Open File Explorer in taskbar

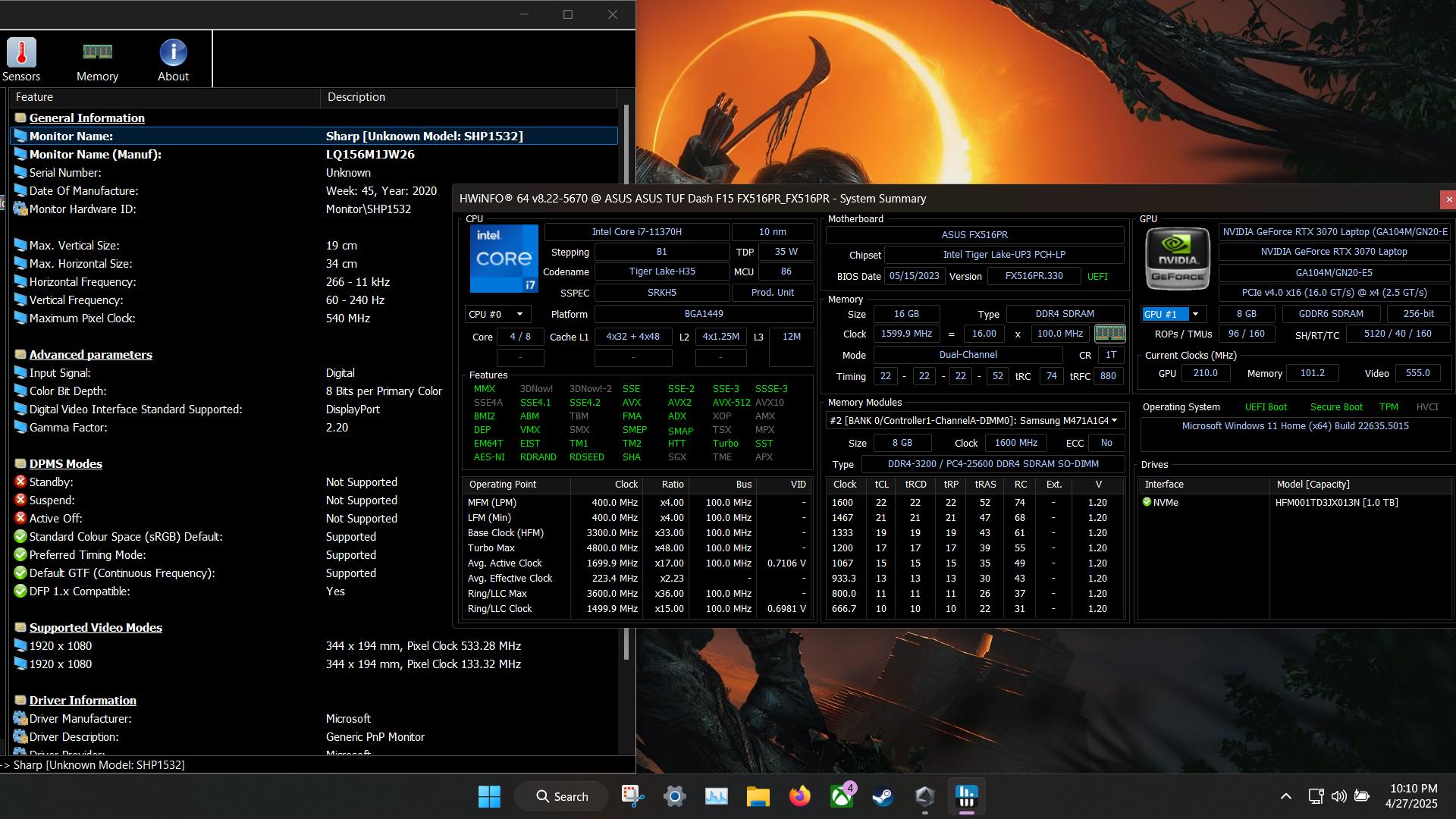(x=758, y=796)
